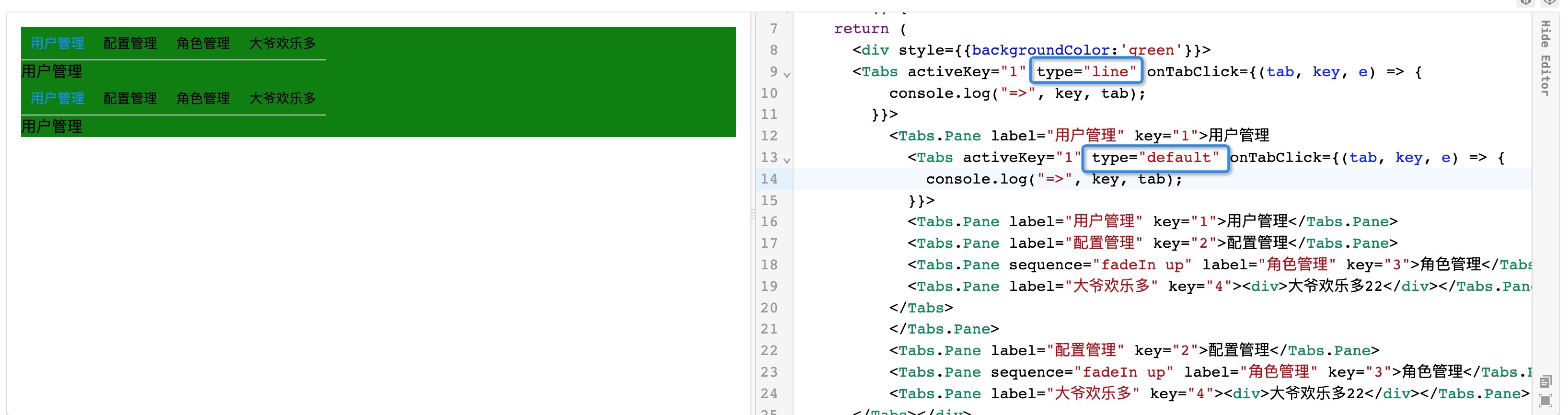Click sequence="fadeIn up" on line 18
Screen dimensions: 1568x415
click(x=1100, y=265)
